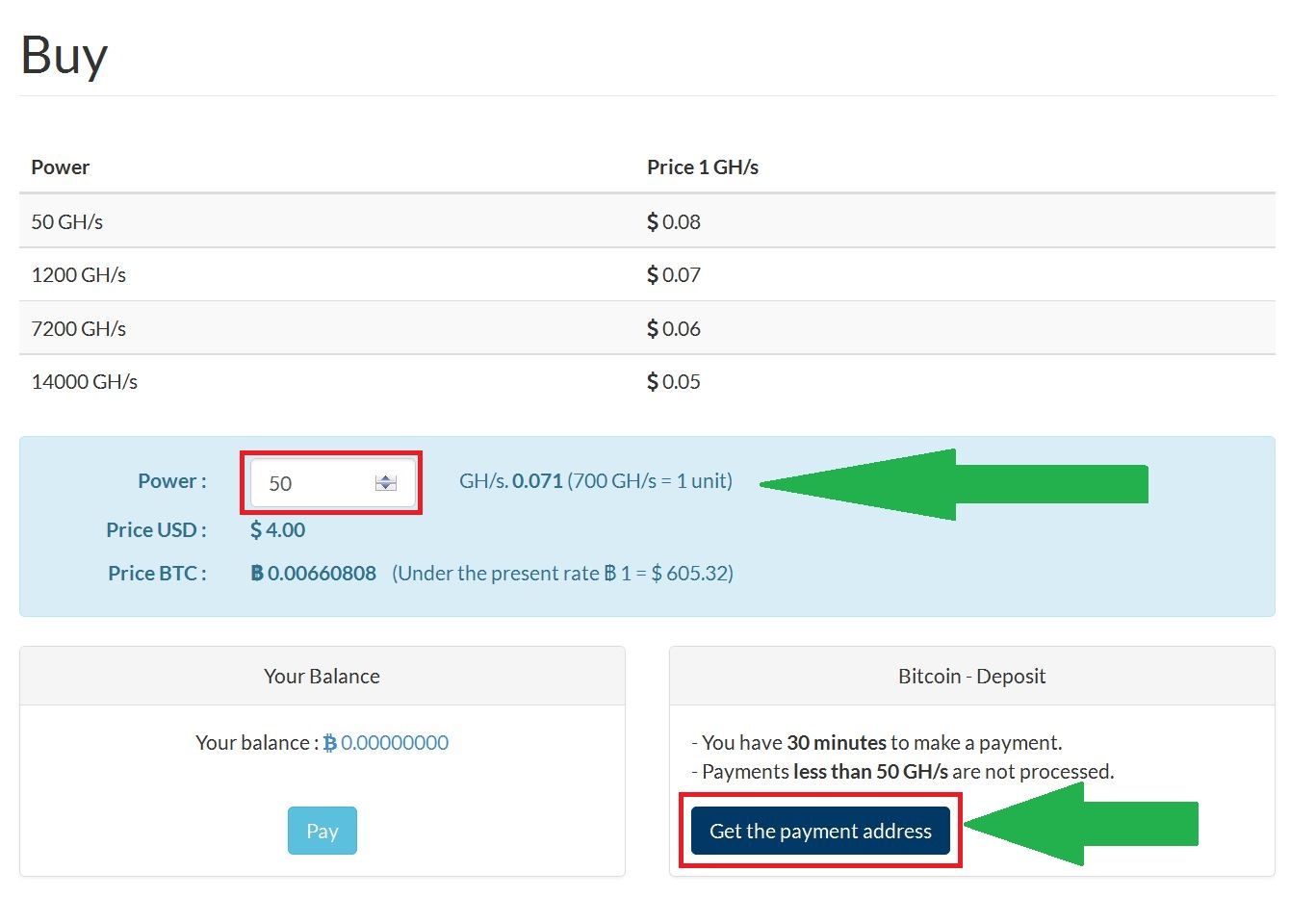Click the $ 4.00 Price USD value
Image resolution: width=1316 pixels, height=923 pixels.
[278, 529]
